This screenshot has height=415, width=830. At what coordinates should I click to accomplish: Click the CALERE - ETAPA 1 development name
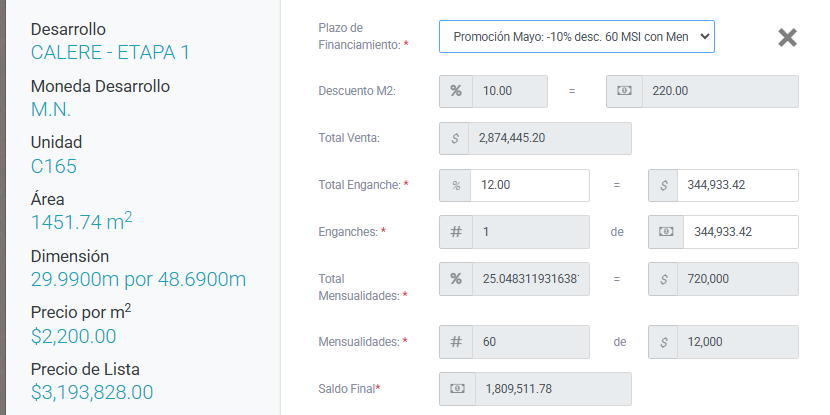pos(110,52)
